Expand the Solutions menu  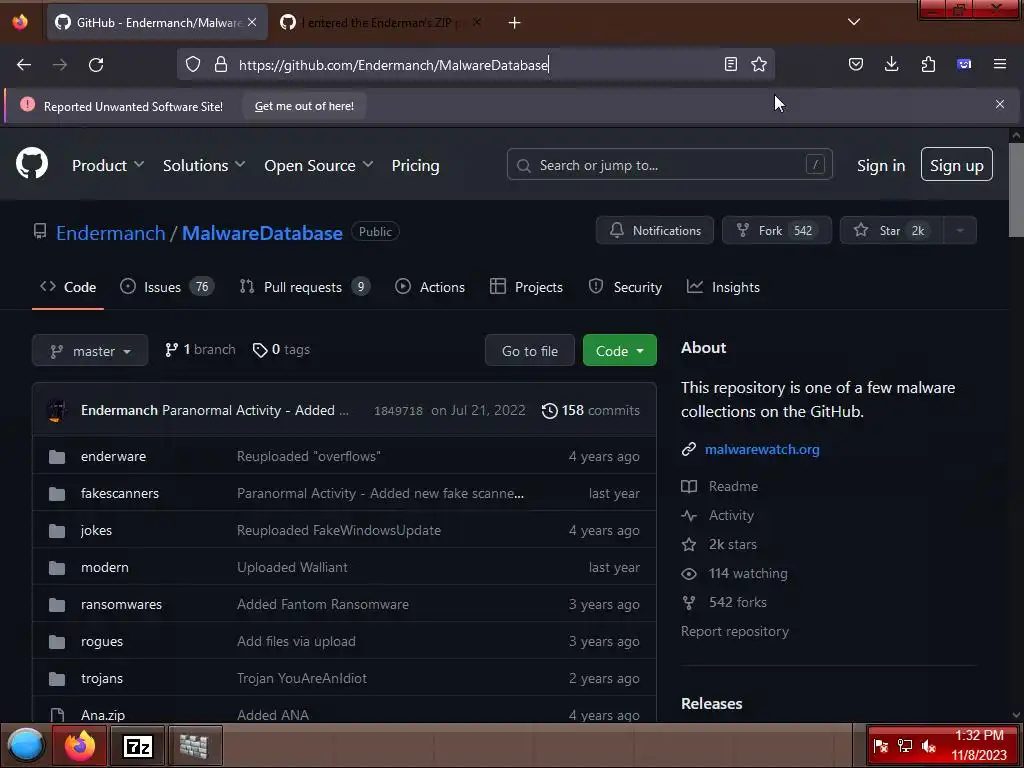pyautogui.click(x=204, y=165)
